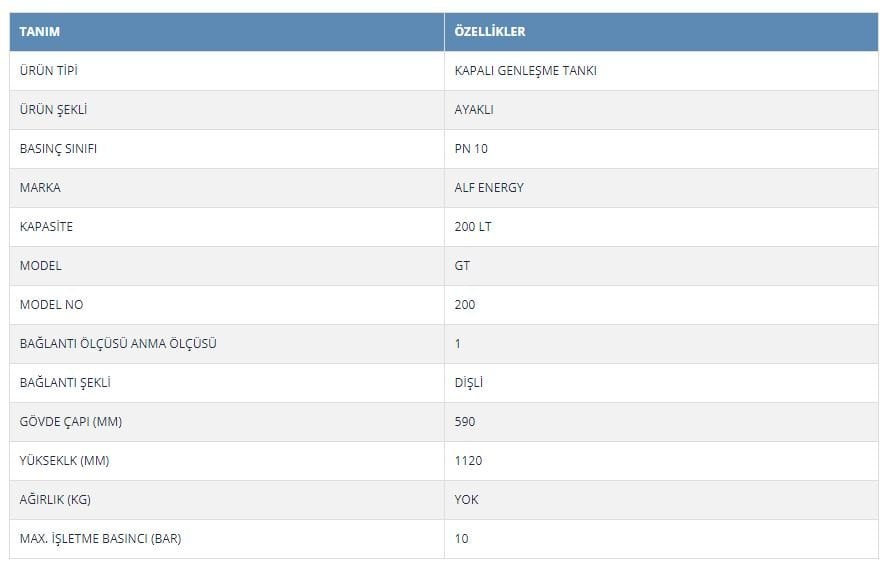Click the YOK weight value
890x567 pixels.
point(467,500)
